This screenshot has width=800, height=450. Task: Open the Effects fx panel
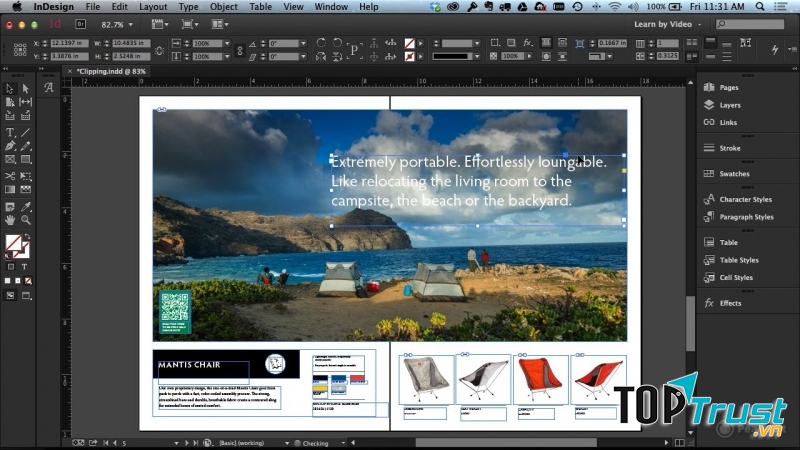pyautogui.click(x=730, y=303)
